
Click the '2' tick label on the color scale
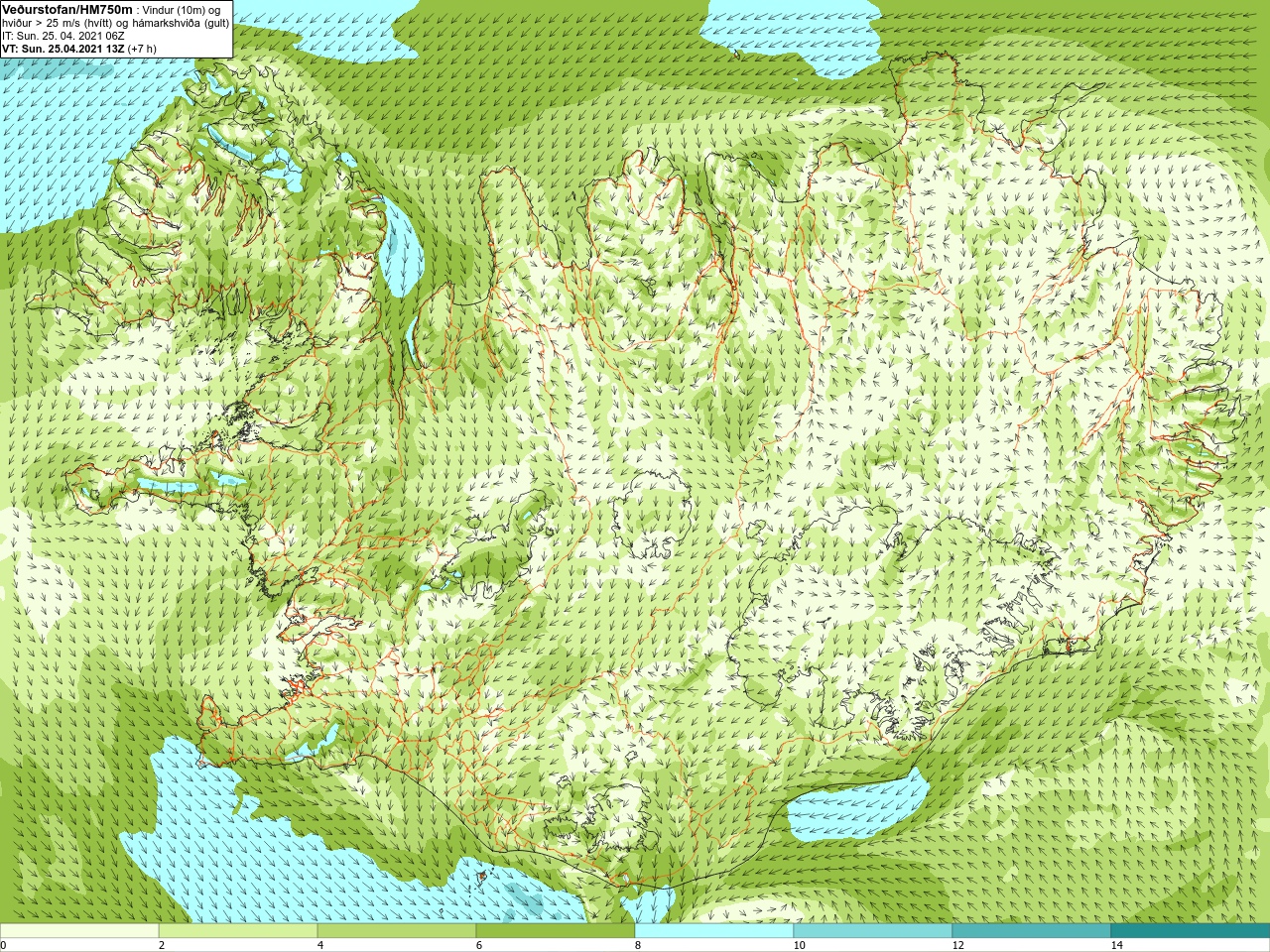point(162,945)
